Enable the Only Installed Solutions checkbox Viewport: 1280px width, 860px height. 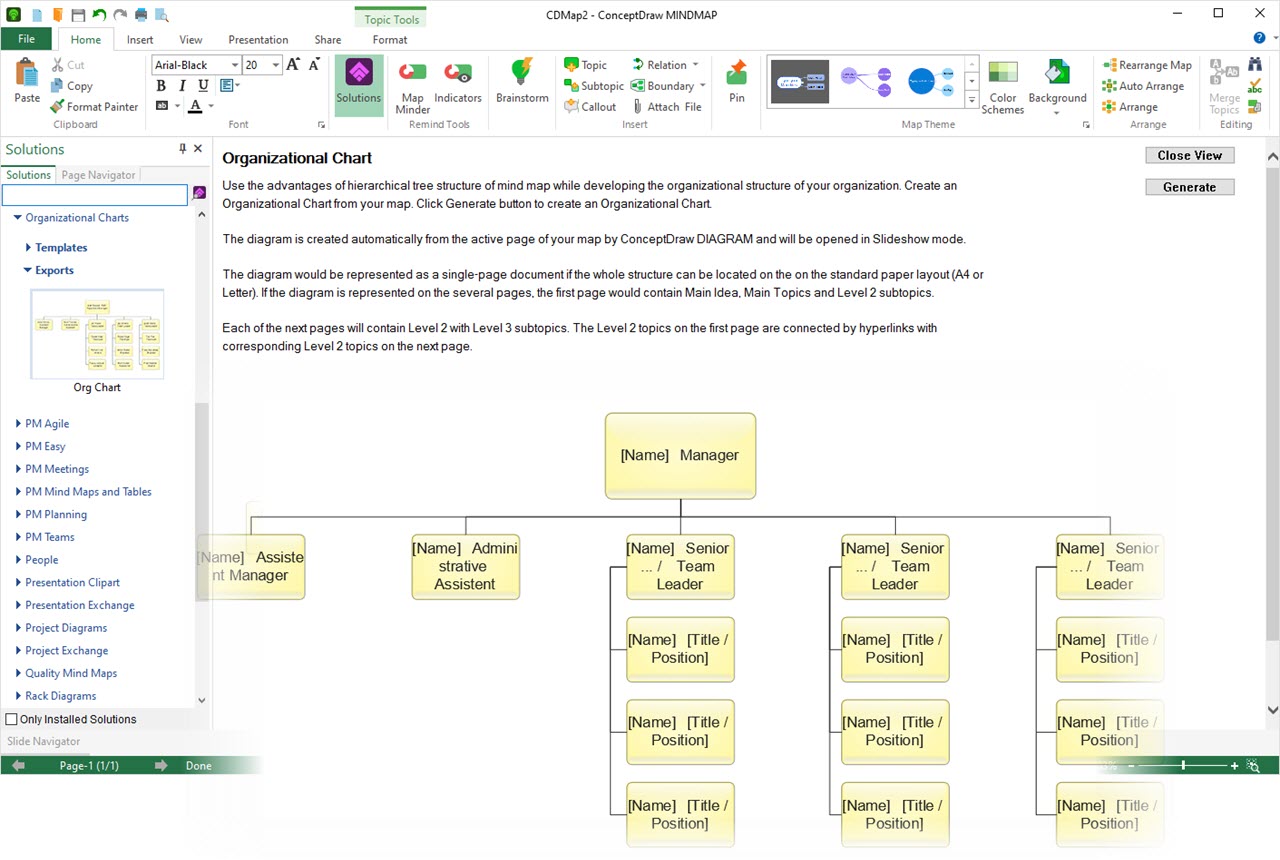point(12,719)
